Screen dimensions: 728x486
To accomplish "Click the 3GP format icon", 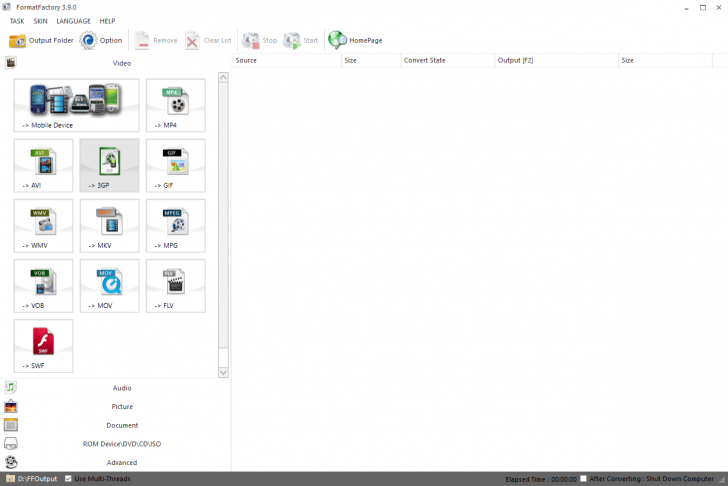I will tap(110, 165).
